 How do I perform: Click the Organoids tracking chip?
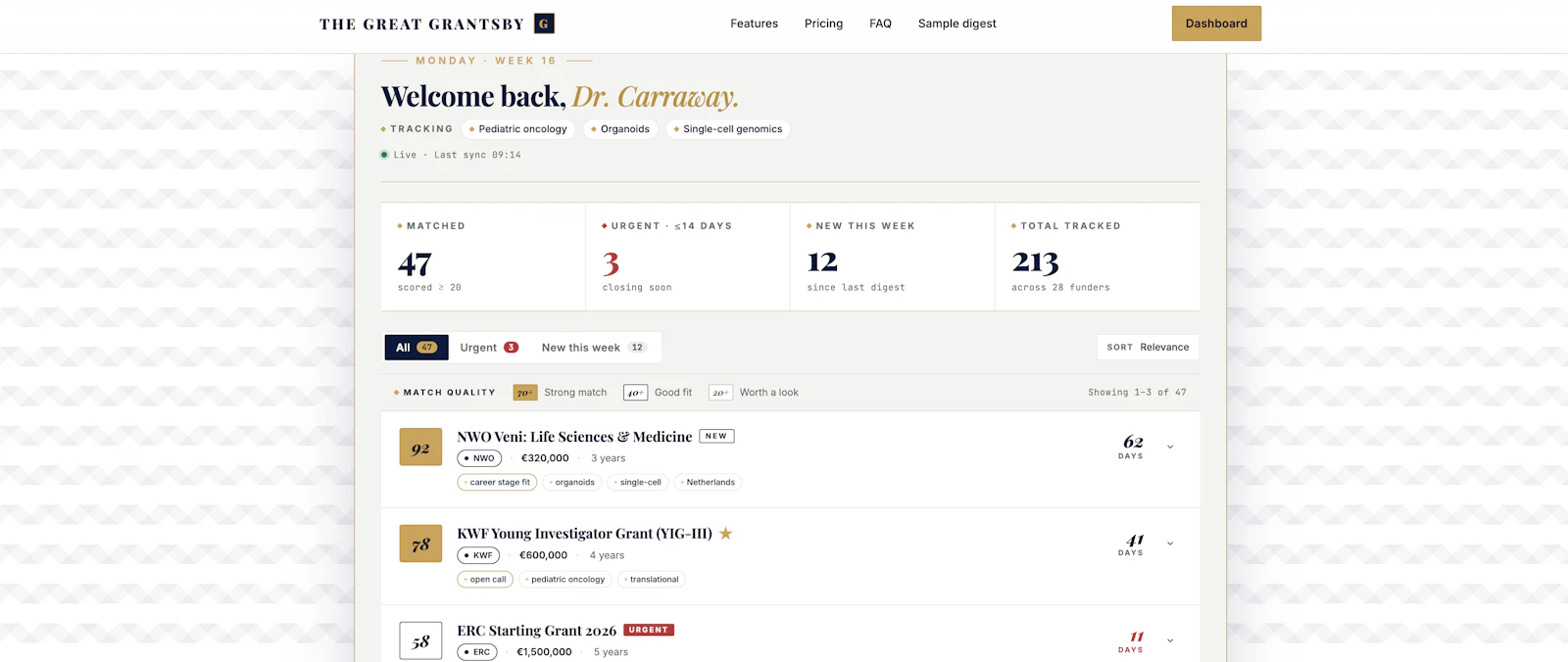pos(620,129)
